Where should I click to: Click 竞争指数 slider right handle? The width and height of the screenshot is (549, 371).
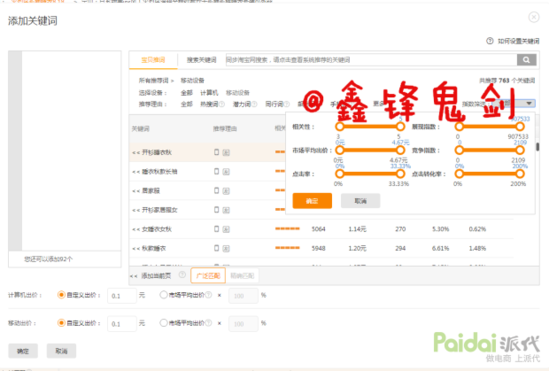[520, 150]
